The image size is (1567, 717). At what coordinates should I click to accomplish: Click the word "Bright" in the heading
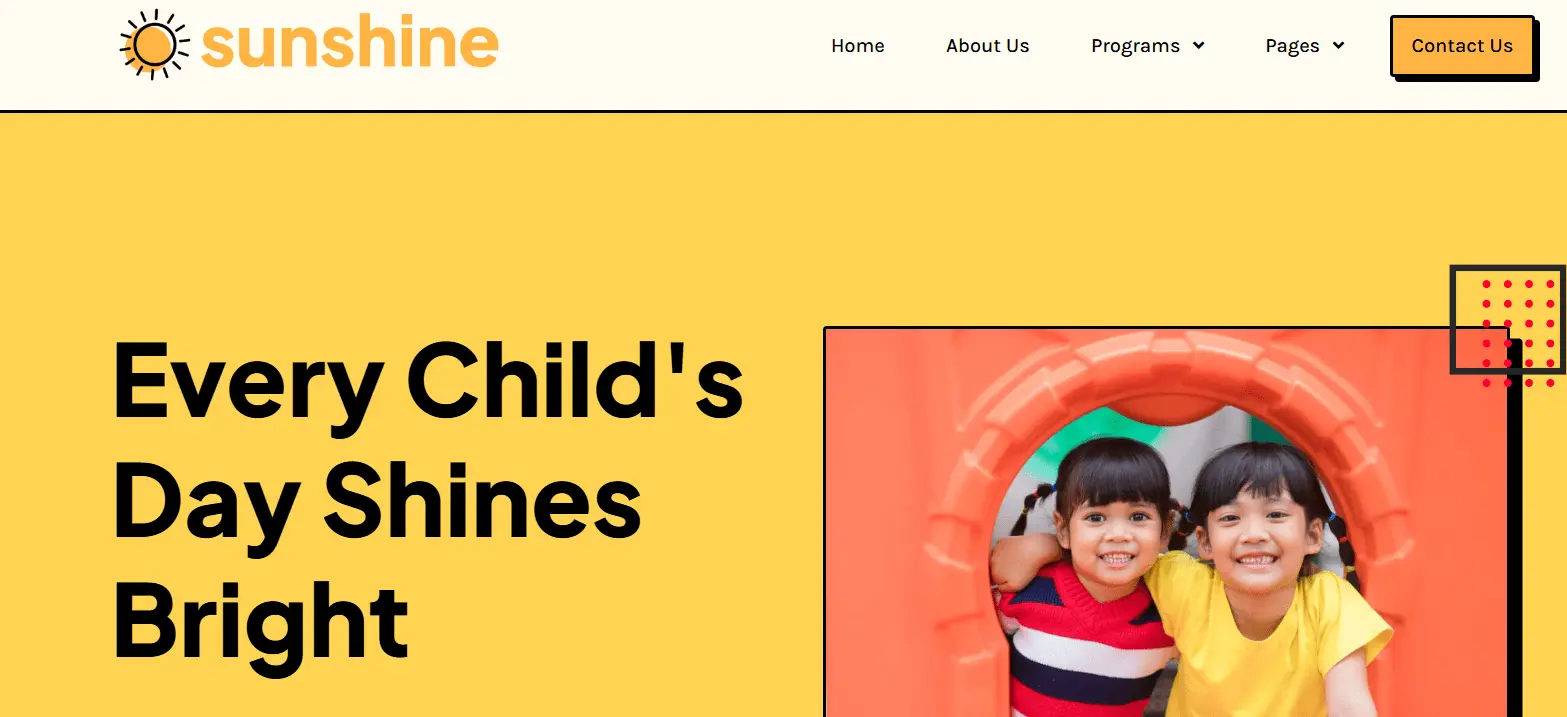(261, 620)
